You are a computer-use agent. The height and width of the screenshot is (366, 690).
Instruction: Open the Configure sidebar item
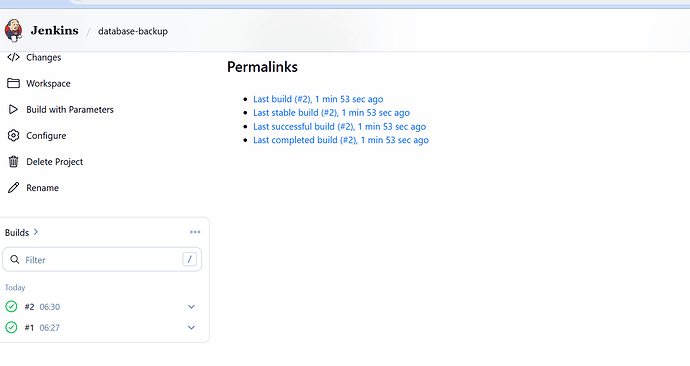[x=46, y=136]
